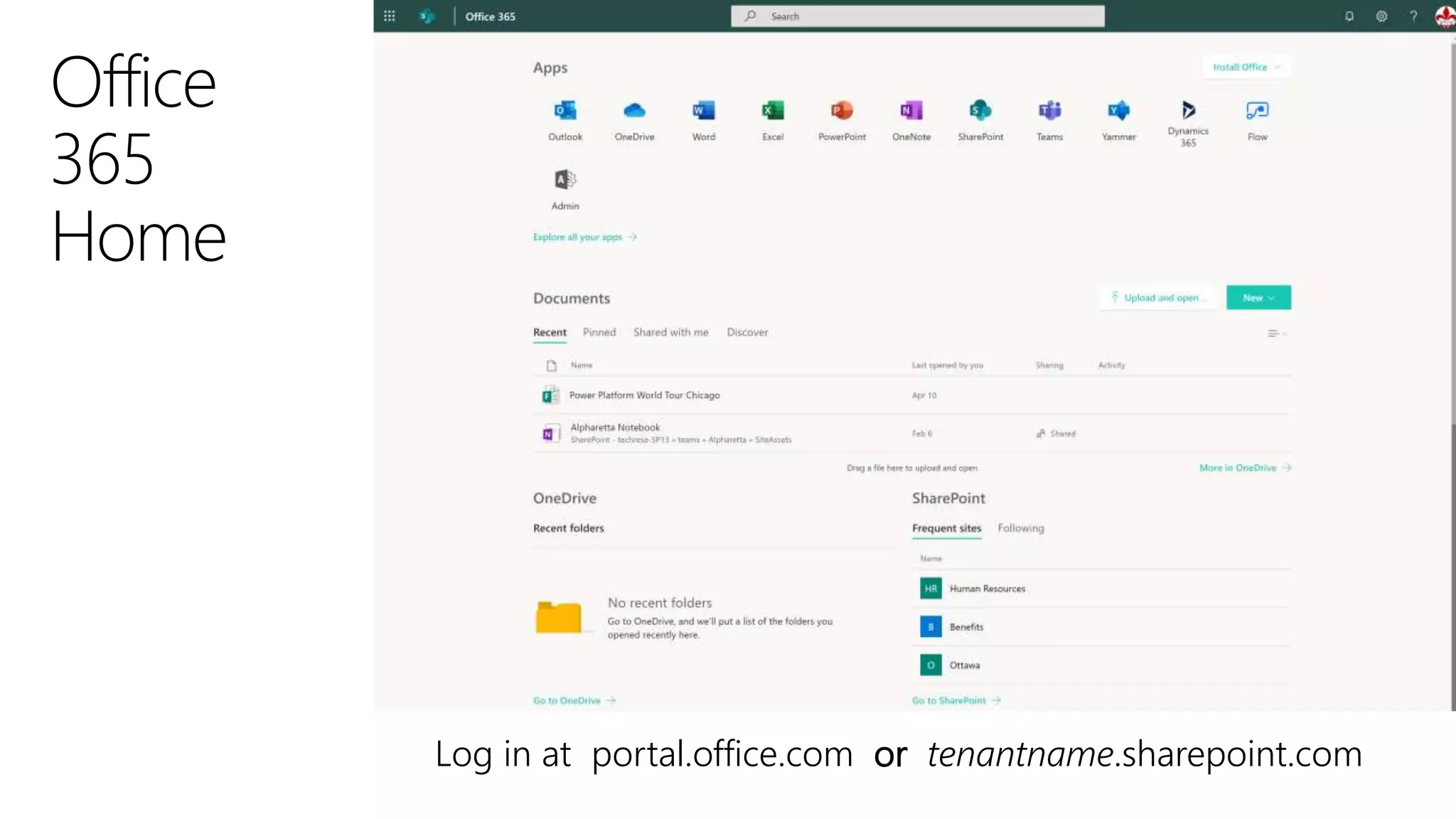Image resolution: width=1456 pixels, height=819 pixels.
Task: Follow Go to SharePoint link
Action: click(x=956, y=701)
